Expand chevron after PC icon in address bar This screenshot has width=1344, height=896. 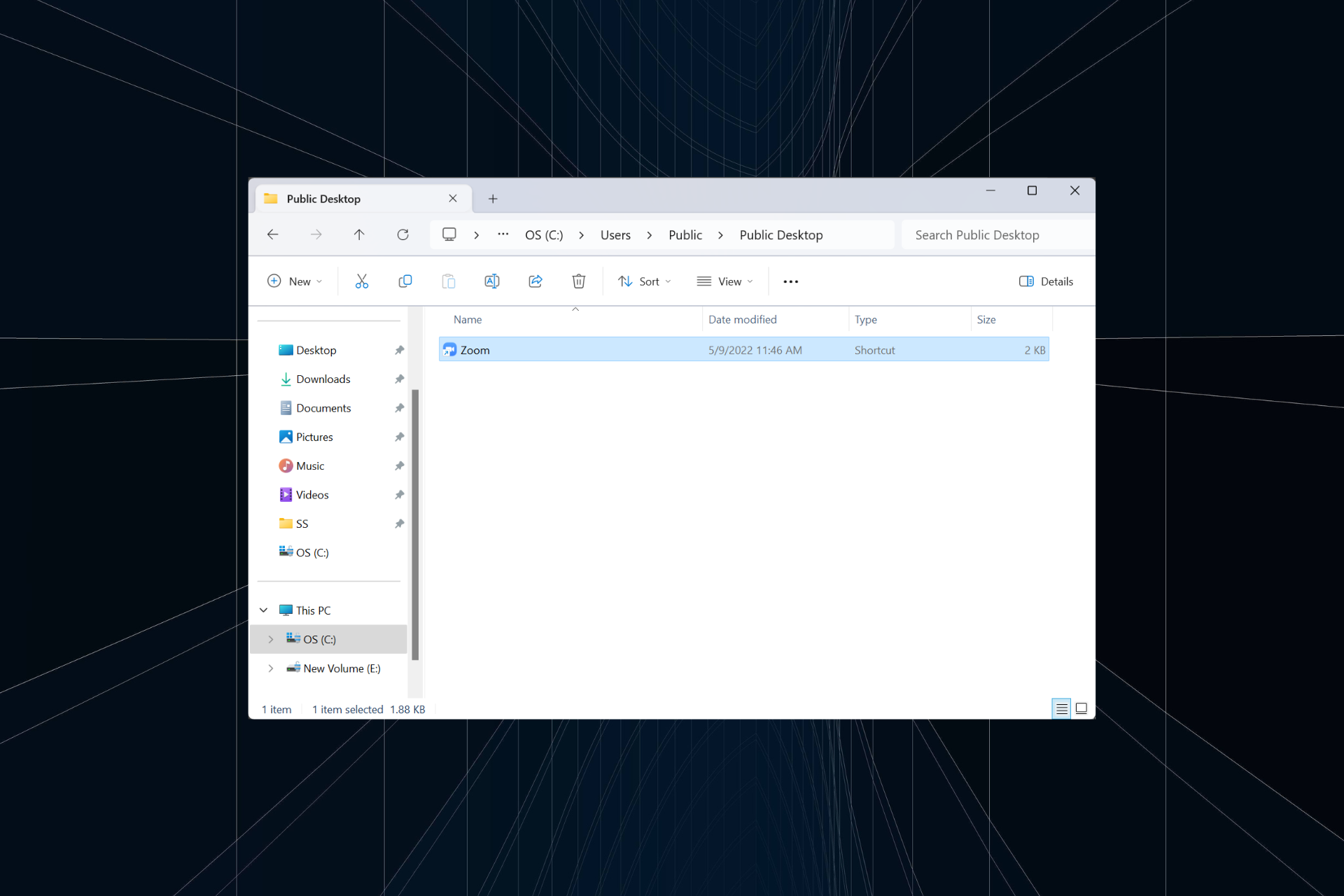tap(477, 235)
